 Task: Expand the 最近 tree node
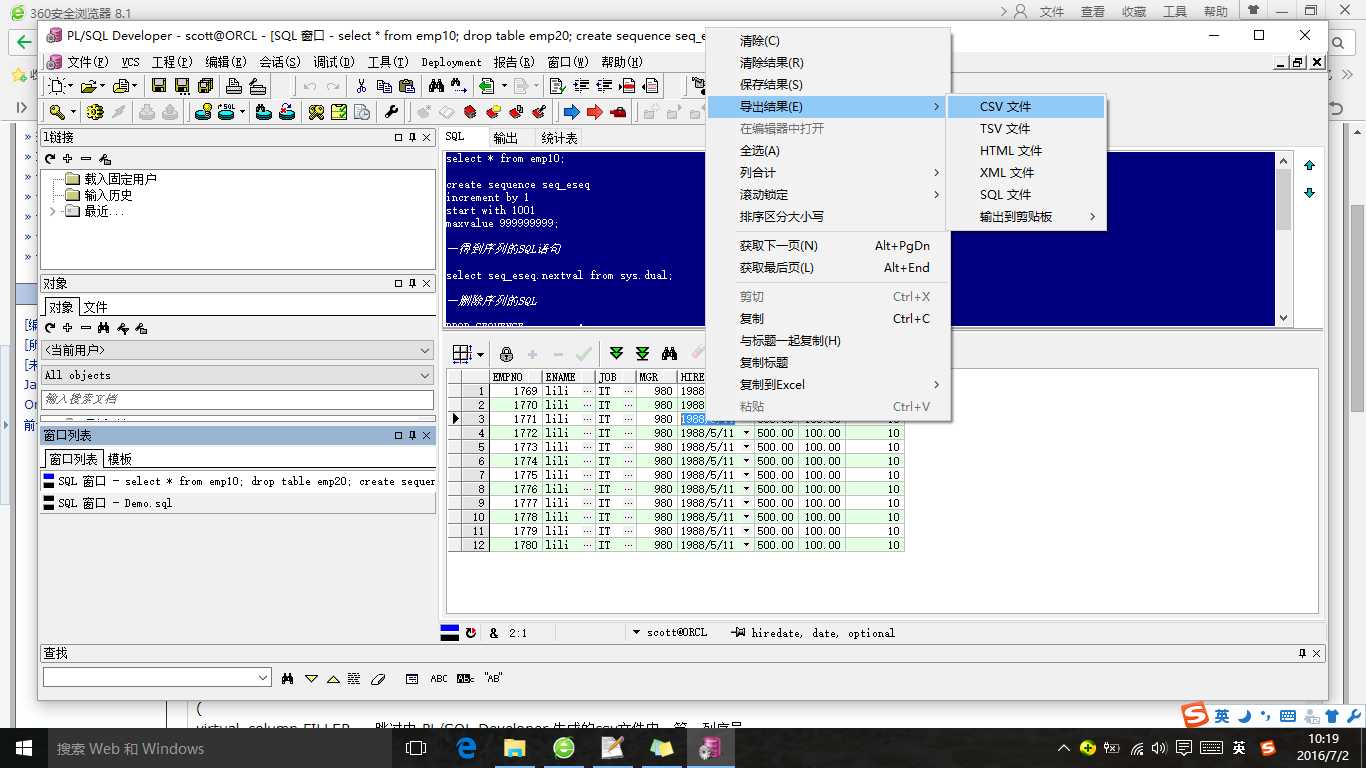coord(53,212)
